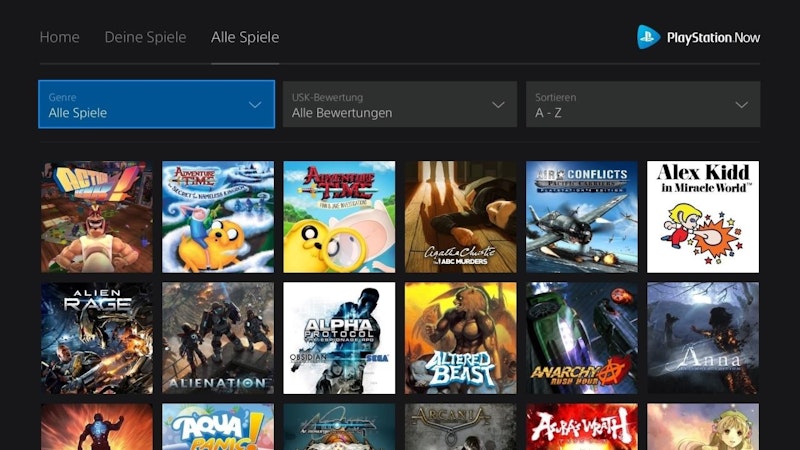Viewport: 800px width, 450px height.
Task: Click the Genre dropdown chevron arrow
Action: coord(255,105)
